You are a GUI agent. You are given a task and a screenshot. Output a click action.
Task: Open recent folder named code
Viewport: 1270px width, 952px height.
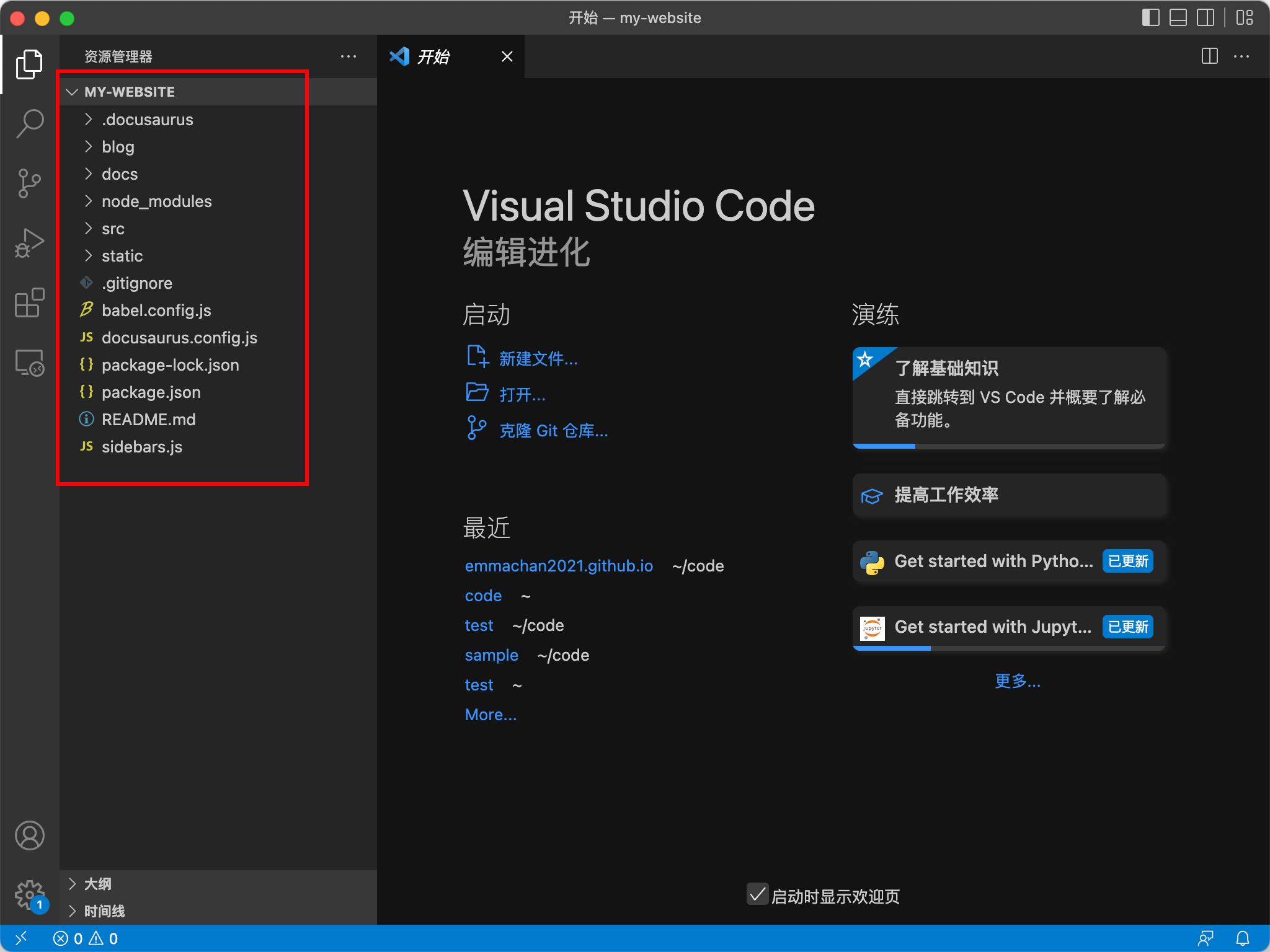pos(483,596)
